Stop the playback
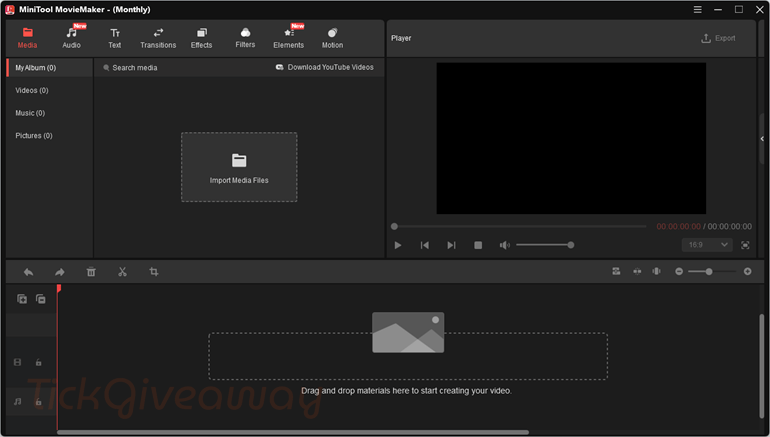Image resolution: width=770 pixels, height=437 pixels. click(x=478, y=245)
